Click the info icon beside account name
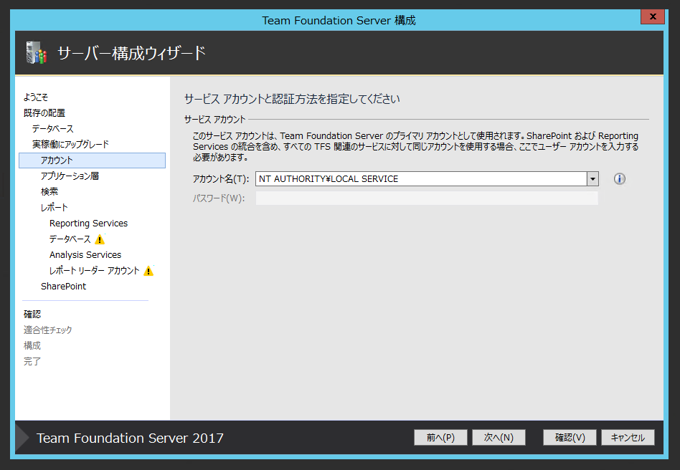680x470 pixels. click(619, 179)
